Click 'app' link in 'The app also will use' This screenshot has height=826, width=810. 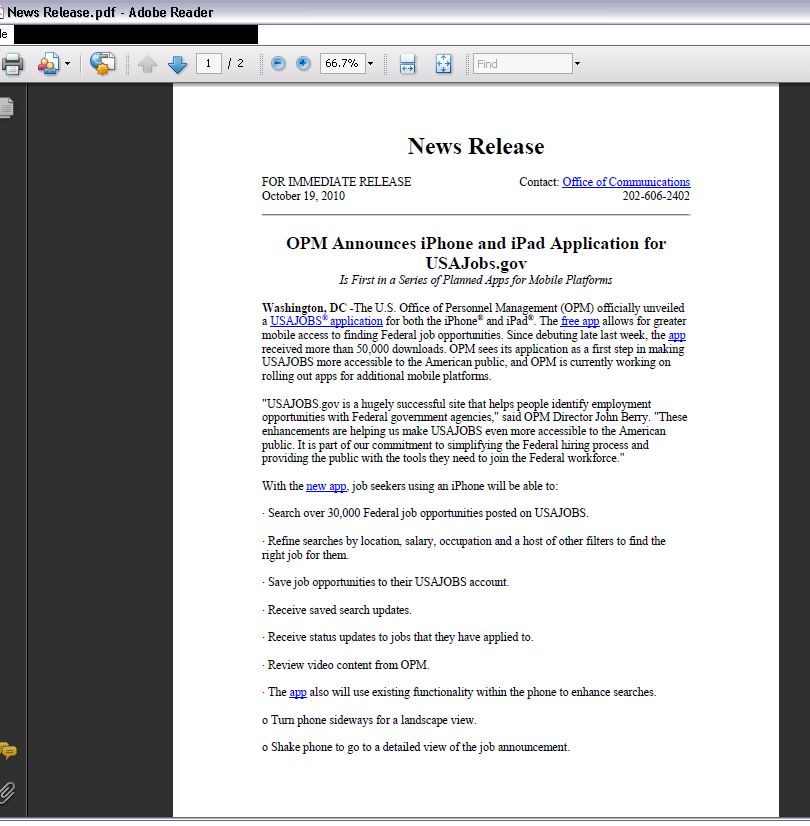coord(298,692)
